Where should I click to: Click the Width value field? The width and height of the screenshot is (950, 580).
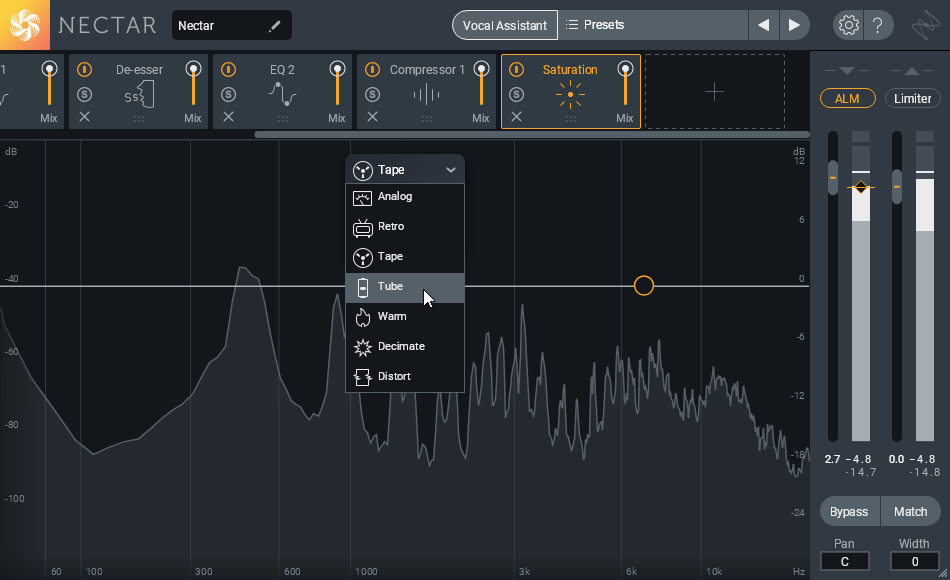(x=915, y=561)
